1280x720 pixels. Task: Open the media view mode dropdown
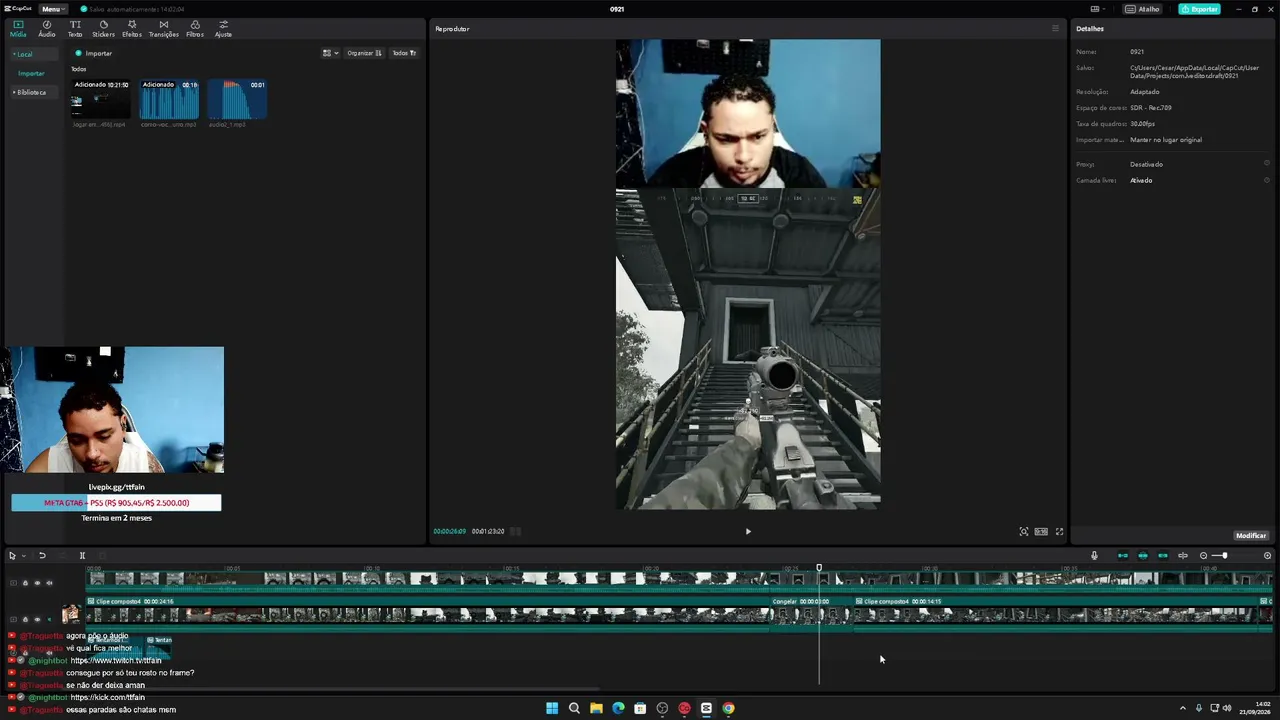pyautogui.click(x=330, y=53)
